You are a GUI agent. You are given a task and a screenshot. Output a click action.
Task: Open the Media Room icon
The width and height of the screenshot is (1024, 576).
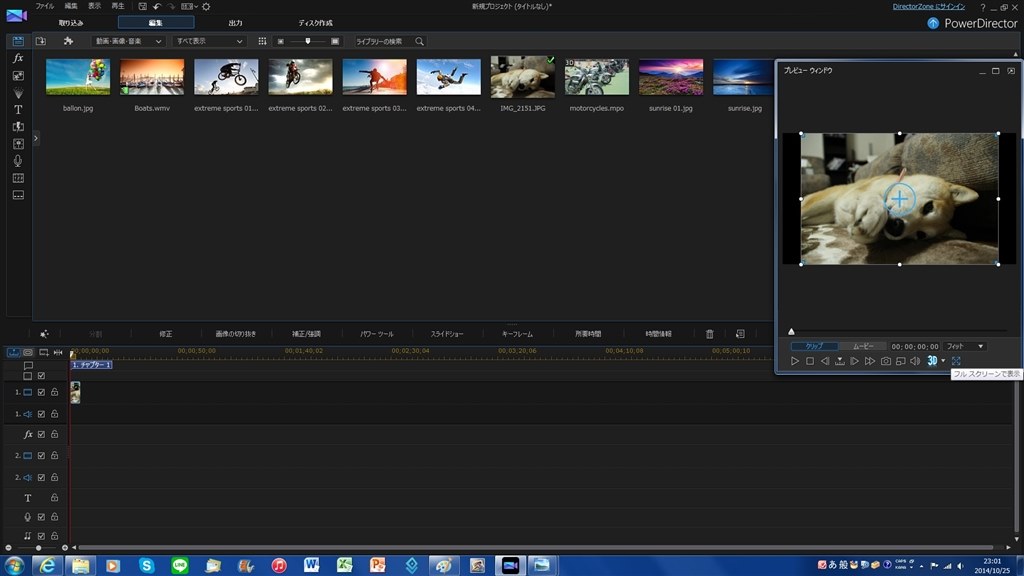point(18,41)
